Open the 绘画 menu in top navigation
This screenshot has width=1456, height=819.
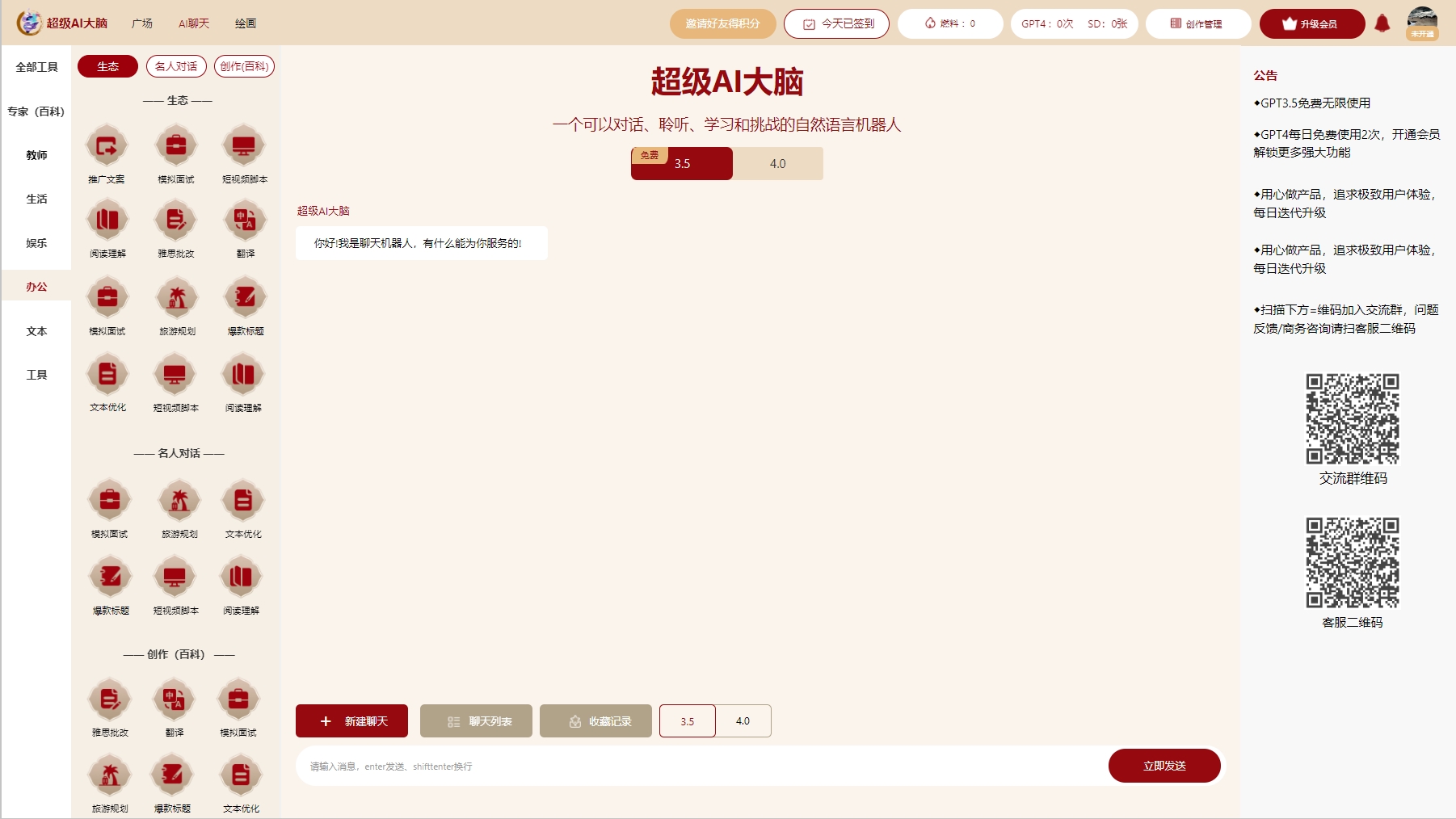click(246, 23)
